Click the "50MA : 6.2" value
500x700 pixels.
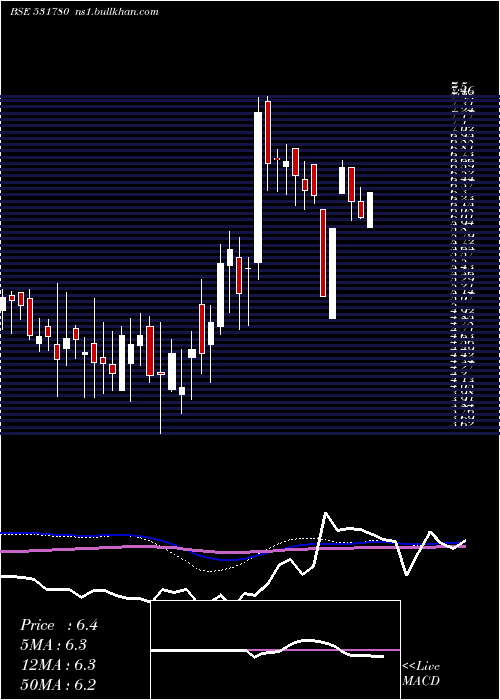pos(58,685)
